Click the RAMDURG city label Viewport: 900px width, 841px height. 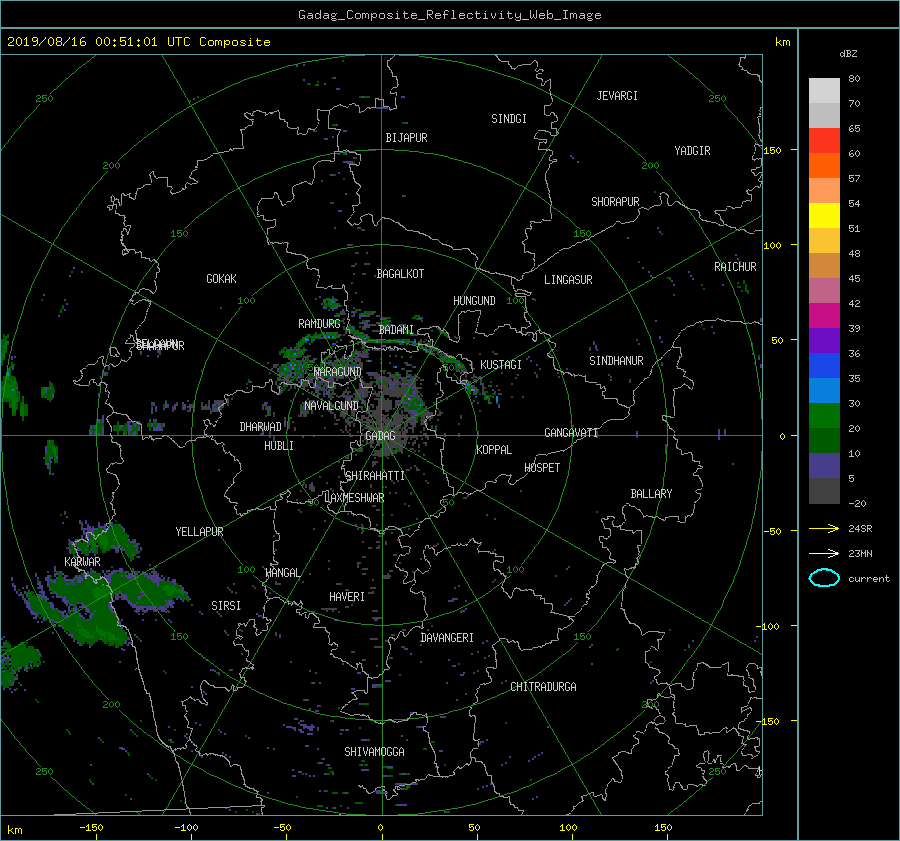(319, 324)
